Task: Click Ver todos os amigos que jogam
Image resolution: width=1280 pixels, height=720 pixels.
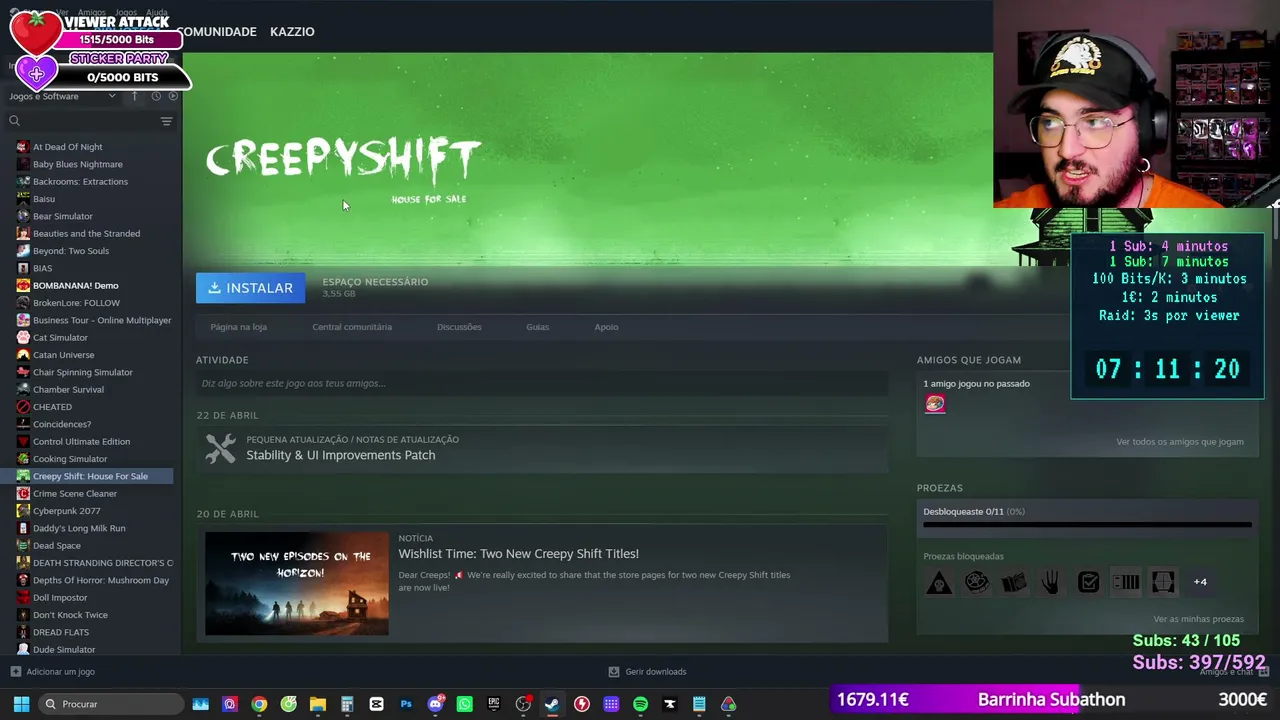Action: click(1180, 442)
